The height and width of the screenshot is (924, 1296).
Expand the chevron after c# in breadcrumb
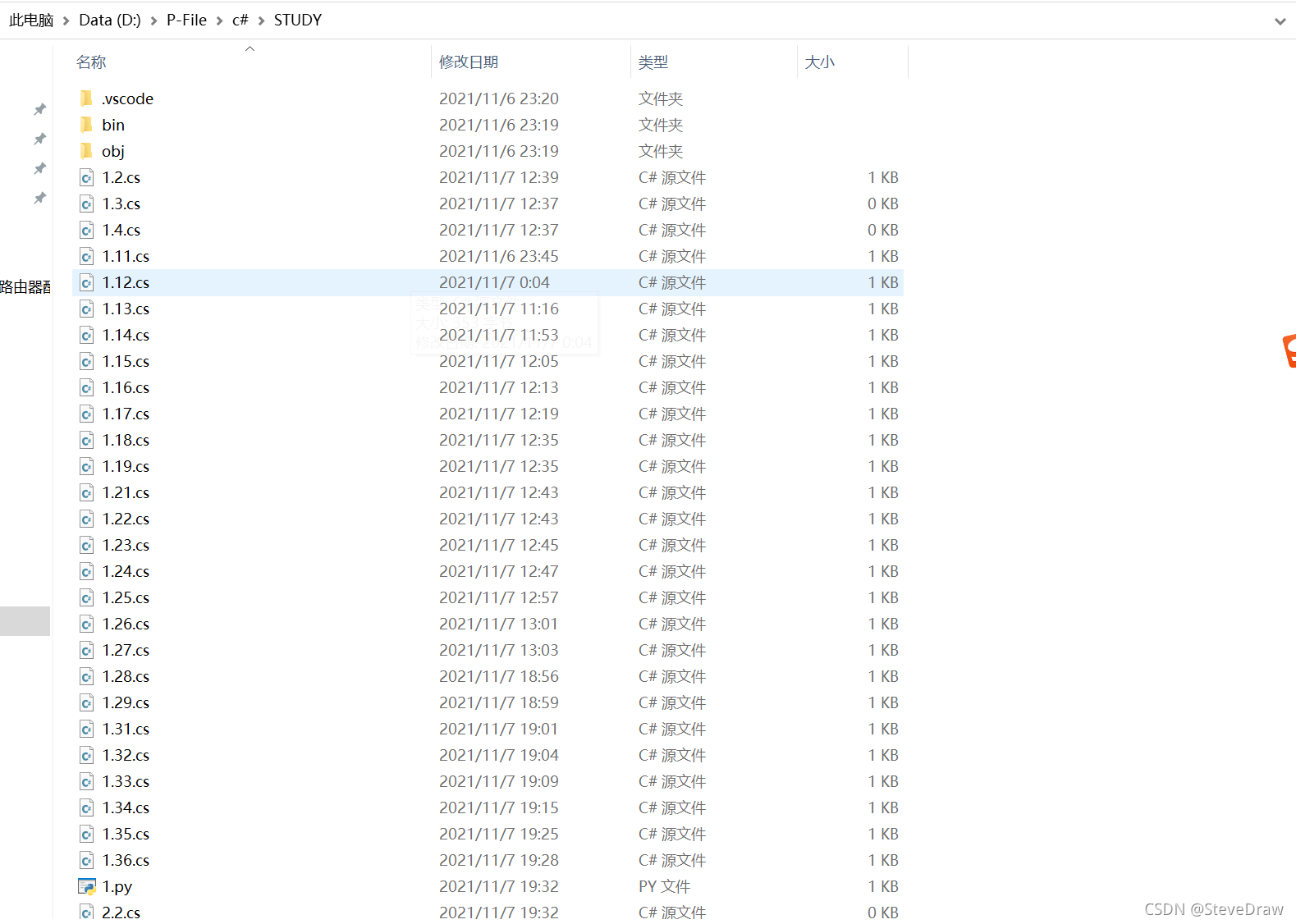click(261, 21)
